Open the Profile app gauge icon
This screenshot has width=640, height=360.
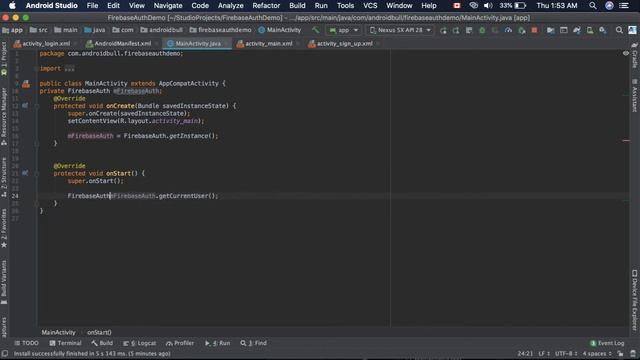(x=508, y=30)
